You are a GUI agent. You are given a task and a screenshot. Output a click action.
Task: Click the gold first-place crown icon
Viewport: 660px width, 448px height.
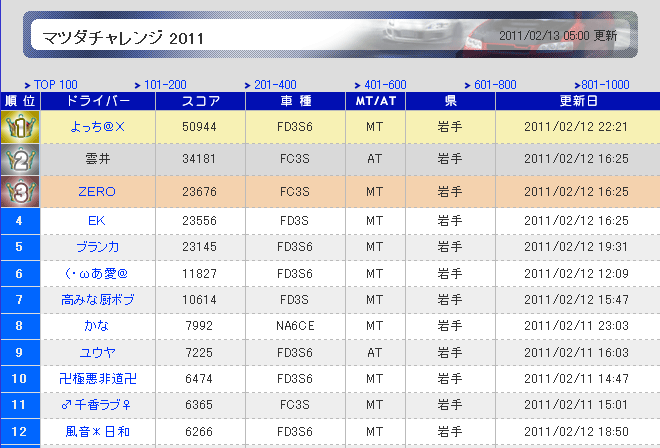tap(20, 127)
